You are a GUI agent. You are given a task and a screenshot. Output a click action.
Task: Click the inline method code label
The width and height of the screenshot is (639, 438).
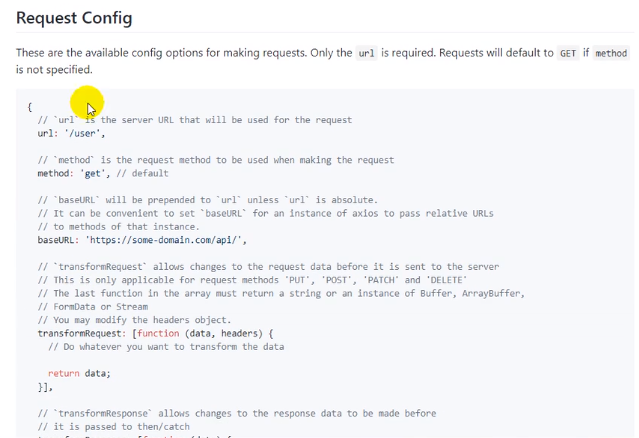coord(611,53)
